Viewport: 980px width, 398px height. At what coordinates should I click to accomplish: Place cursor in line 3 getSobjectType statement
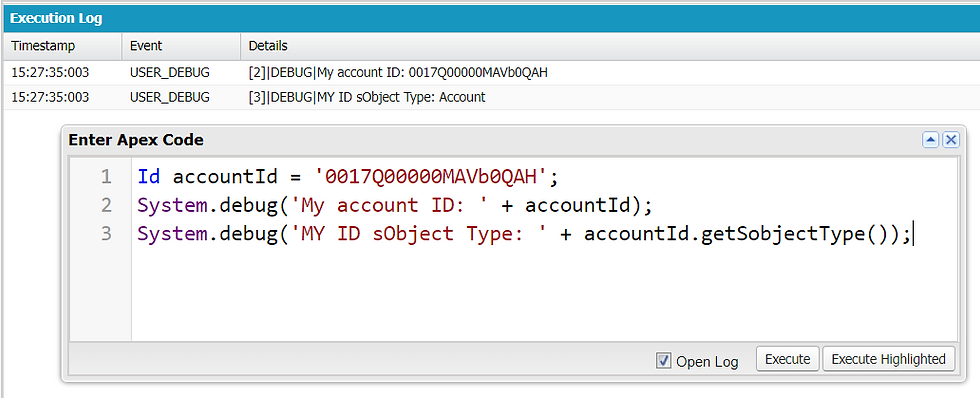point(525,234)
